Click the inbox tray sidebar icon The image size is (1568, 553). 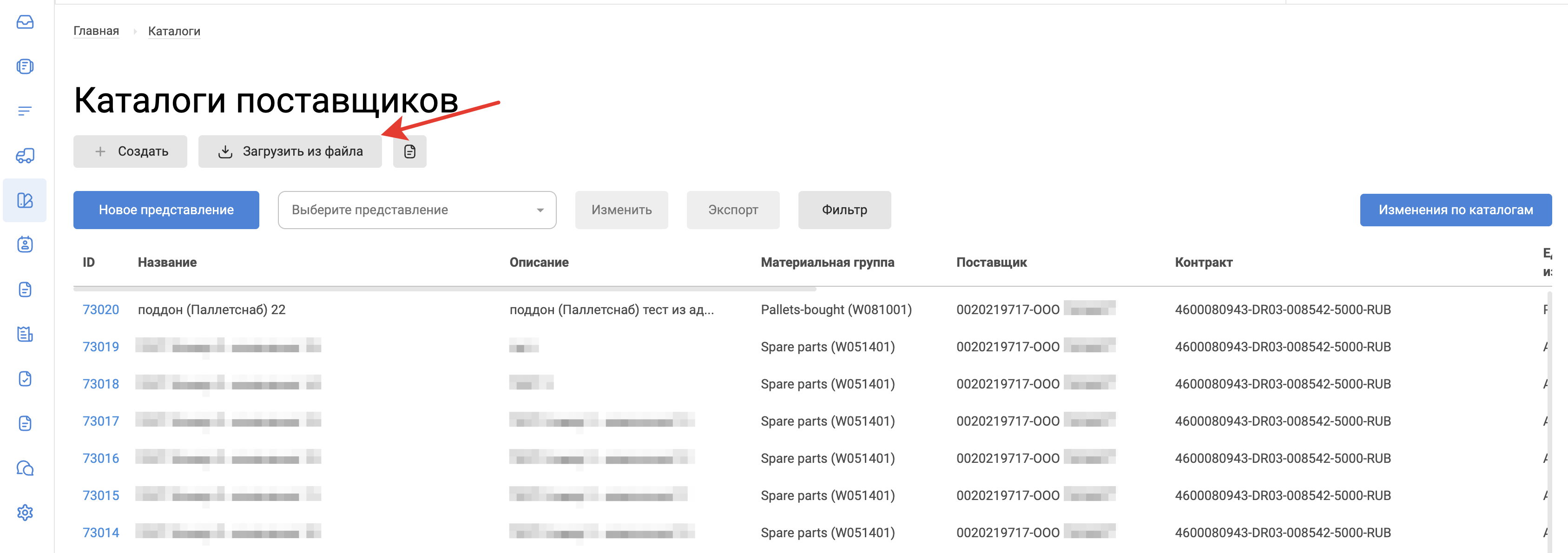click(25, 22)
